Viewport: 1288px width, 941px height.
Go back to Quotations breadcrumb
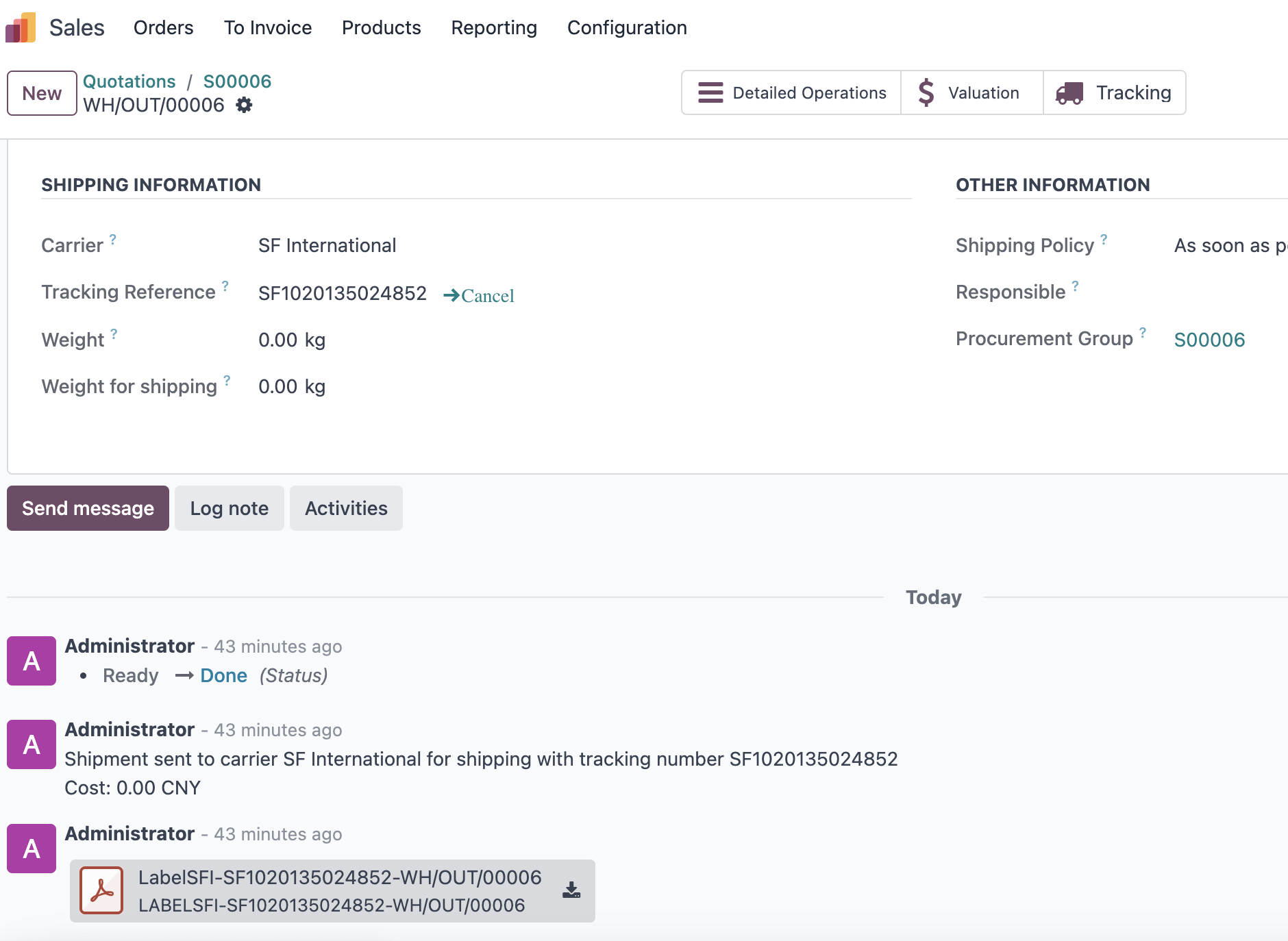pyautogui.click(x=129, y=81)
